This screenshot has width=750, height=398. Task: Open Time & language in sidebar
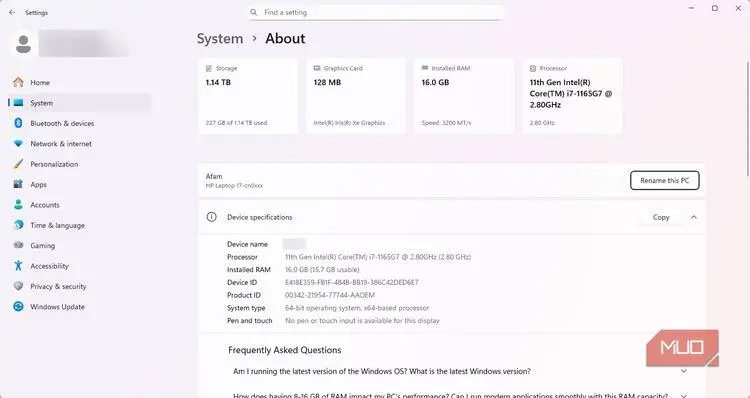(79, 225)
